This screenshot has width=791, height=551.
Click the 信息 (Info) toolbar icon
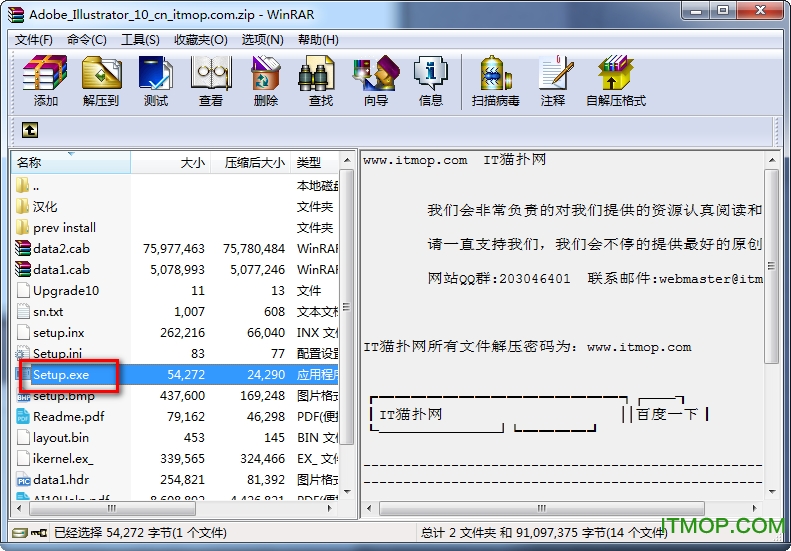point(430,74)
